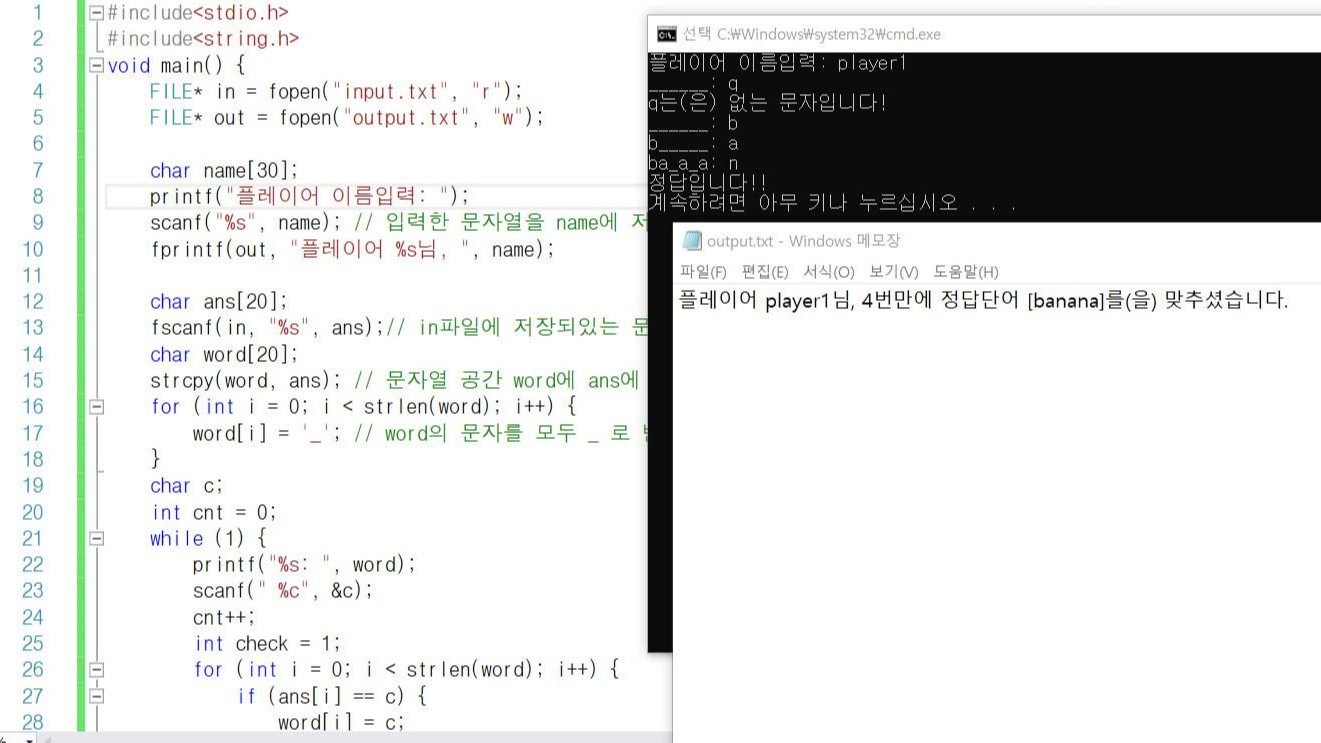Collapse the for loop at line 16
This screenshot has height=743, width=1321.
96,407
